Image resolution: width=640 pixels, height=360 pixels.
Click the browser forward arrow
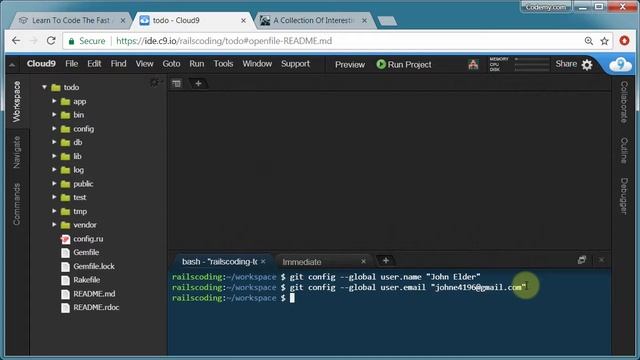33,41
